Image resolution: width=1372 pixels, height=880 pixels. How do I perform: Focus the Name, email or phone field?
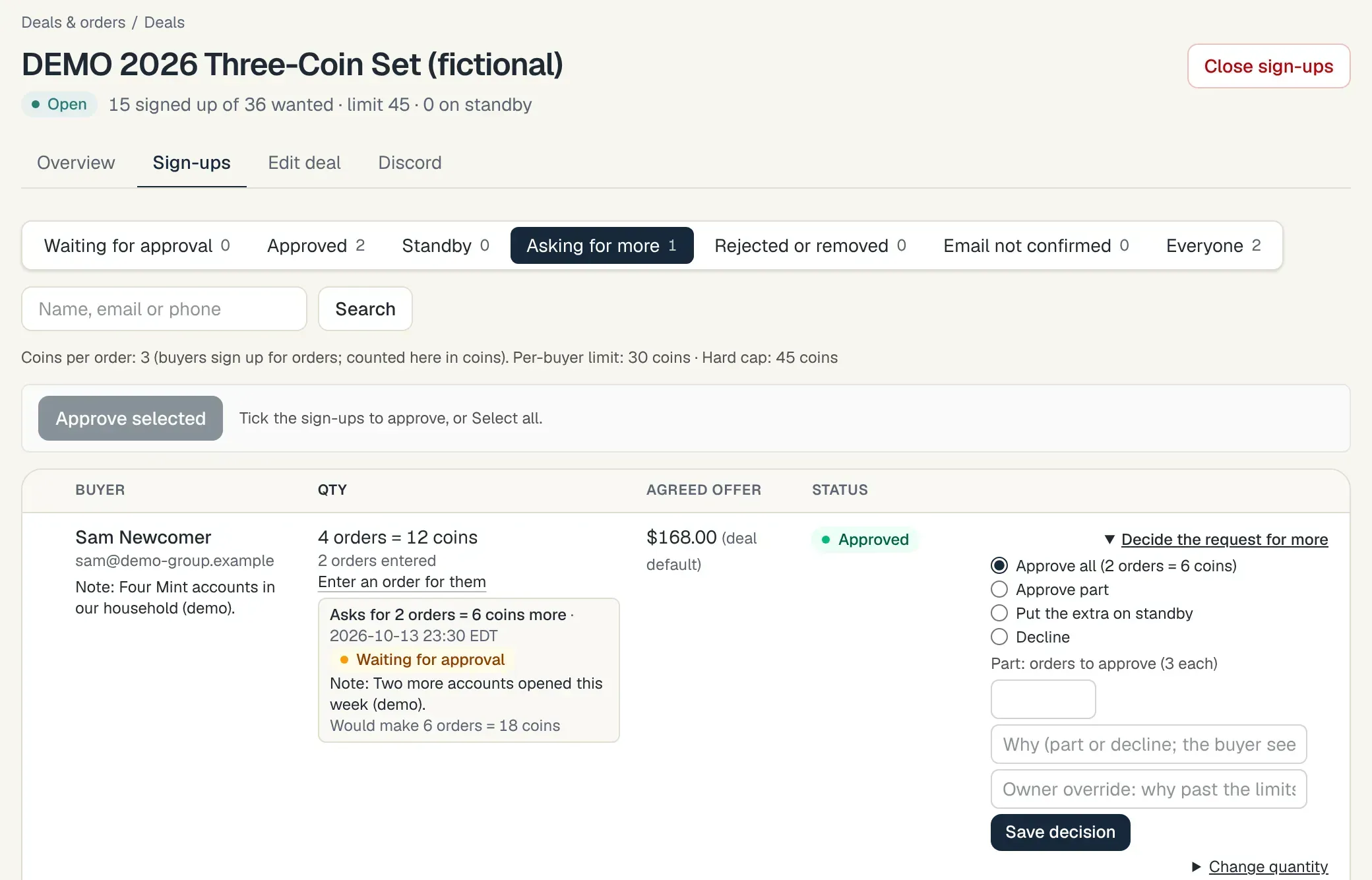[x=164, y=309]
